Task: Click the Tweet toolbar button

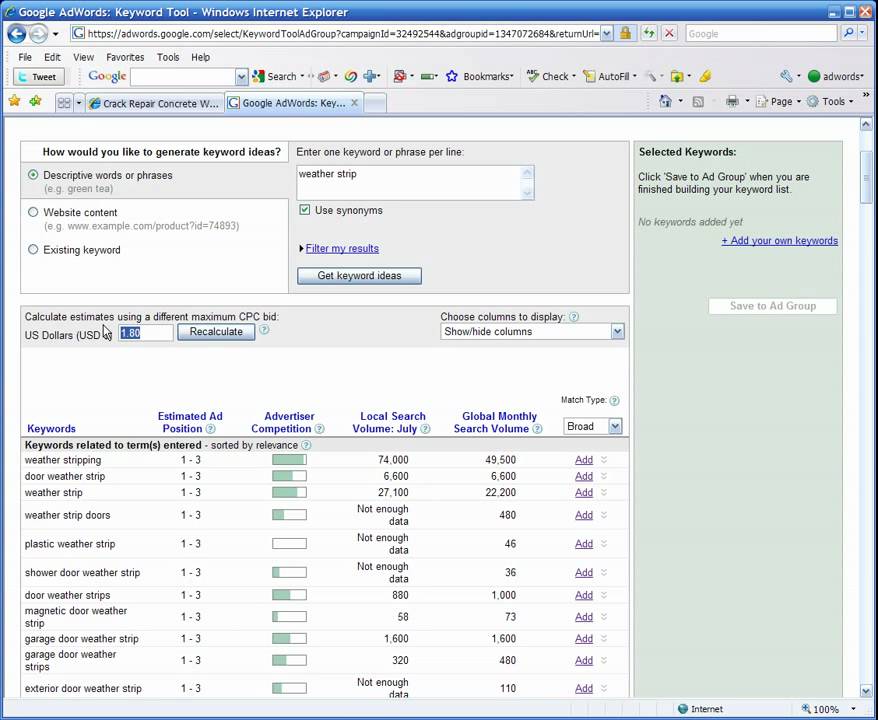Action: pos(39,77)
